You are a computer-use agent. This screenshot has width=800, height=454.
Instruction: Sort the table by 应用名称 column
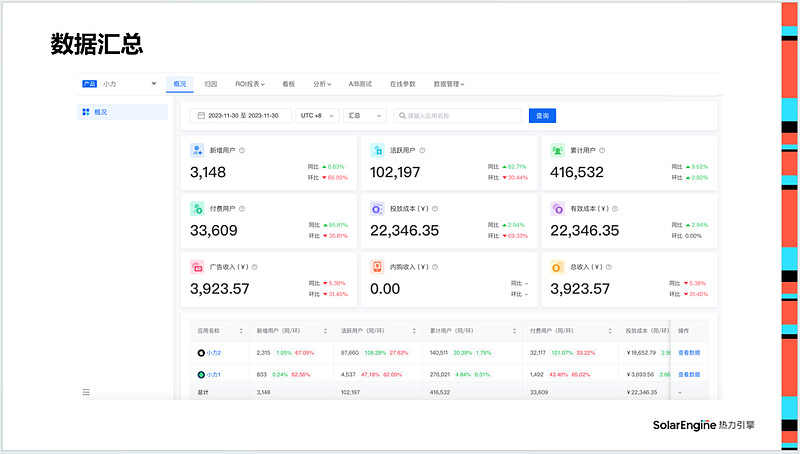tap(241, 330)
